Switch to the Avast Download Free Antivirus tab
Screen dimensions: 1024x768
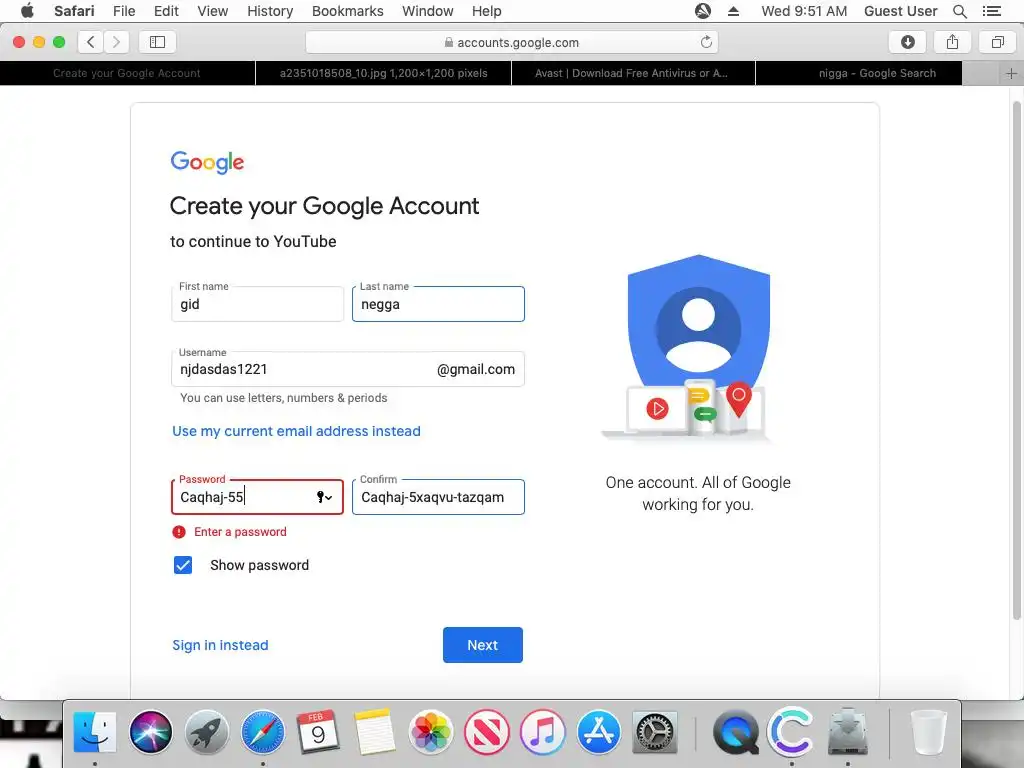[633, 73]
